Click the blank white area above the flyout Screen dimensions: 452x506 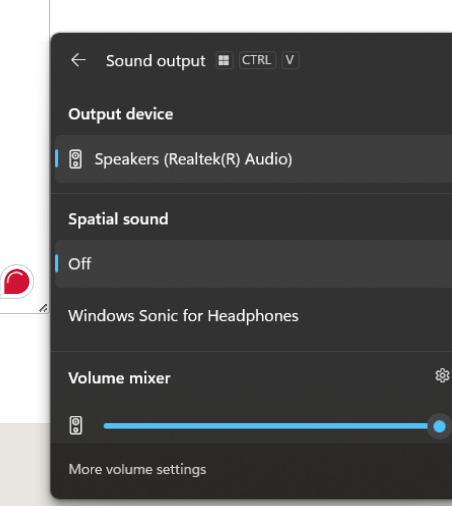(x=250, y=16)
